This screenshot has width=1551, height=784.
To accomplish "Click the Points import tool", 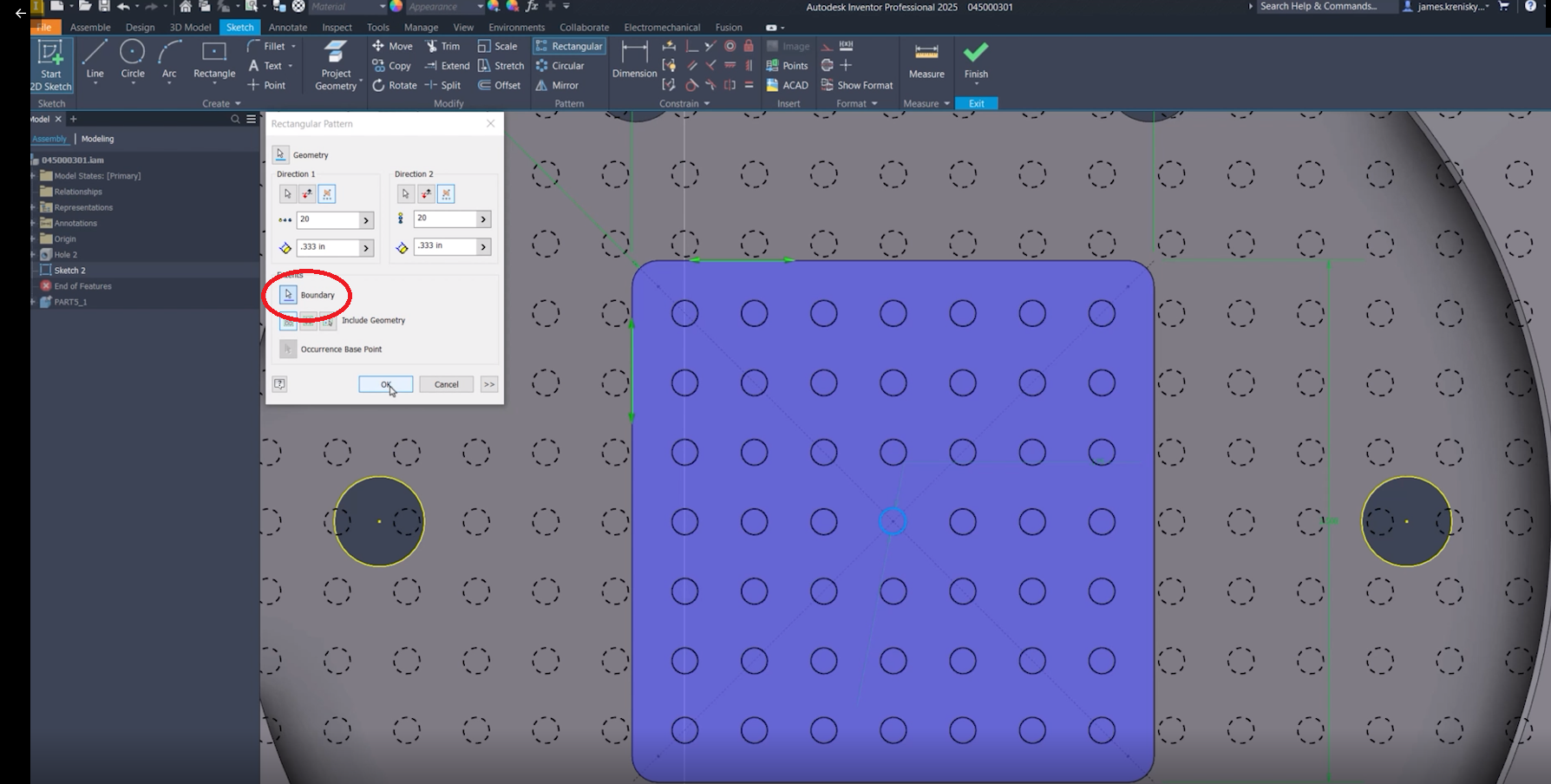I will click(787, 66).
